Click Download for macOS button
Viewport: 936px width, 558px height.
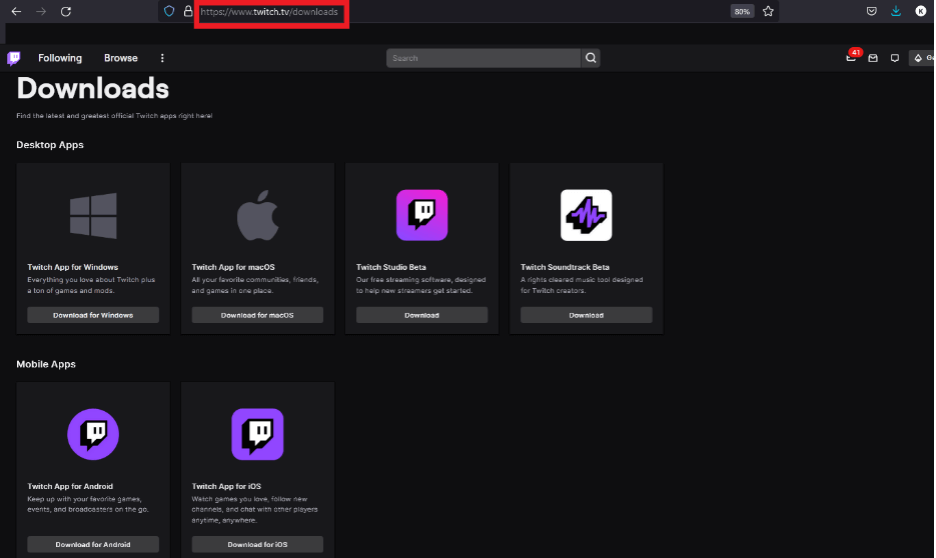coord(257,315)
